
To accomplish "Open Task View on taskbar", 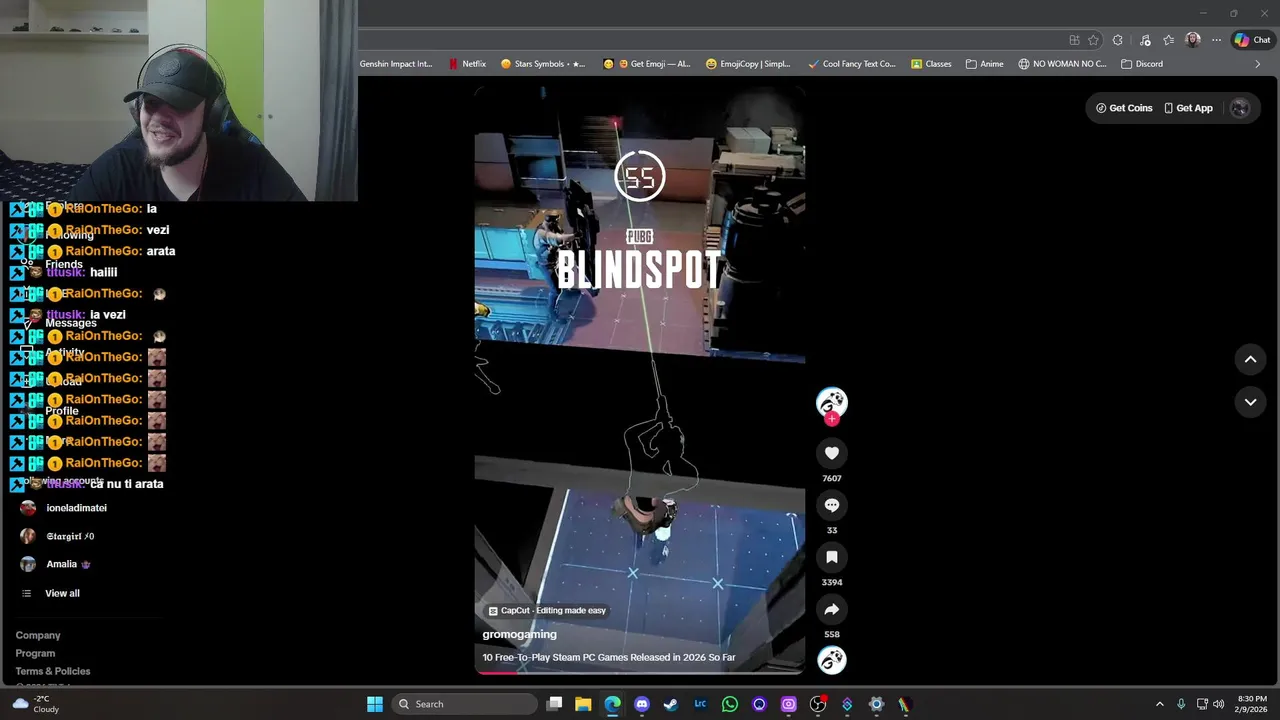I will tap(555, 704).
